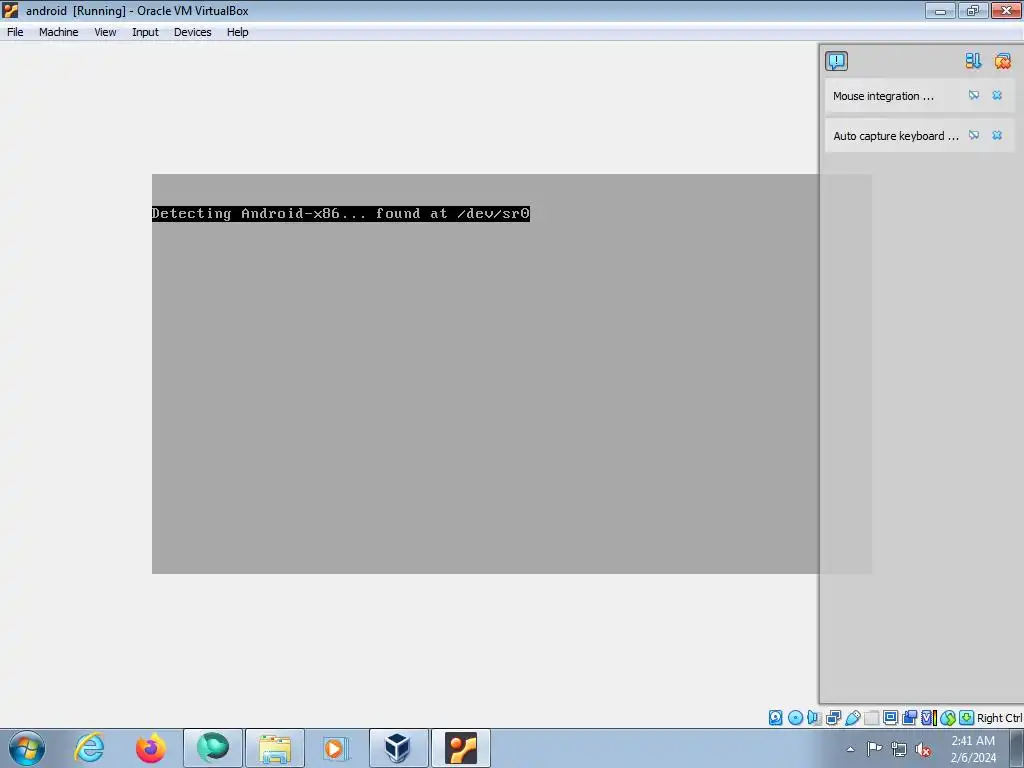The image size is (1024, 768).
Task: Open the View menu
Action: click(x=105, y=32)
